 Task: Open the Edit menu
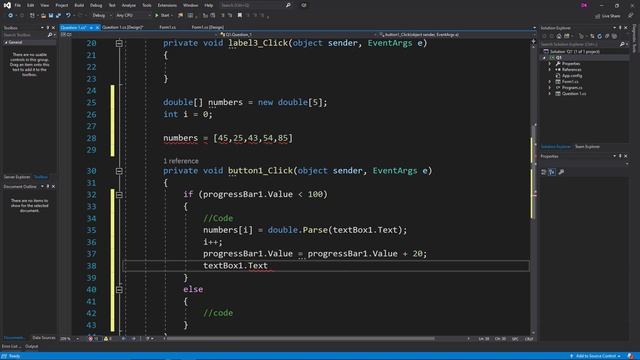pos(31,5)
